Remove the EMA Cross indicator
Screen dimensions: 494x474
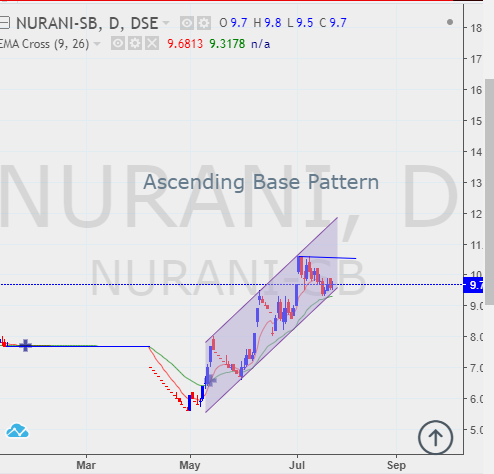click(152, 44)
